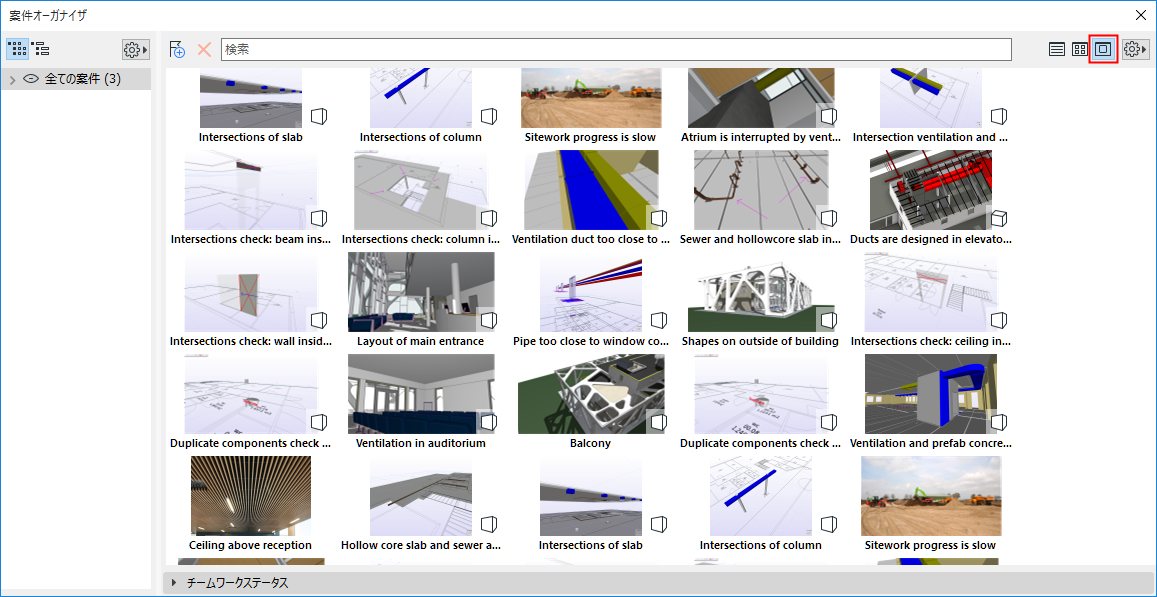
Task: Open the Balcony issue image
Action: [591, 394]
